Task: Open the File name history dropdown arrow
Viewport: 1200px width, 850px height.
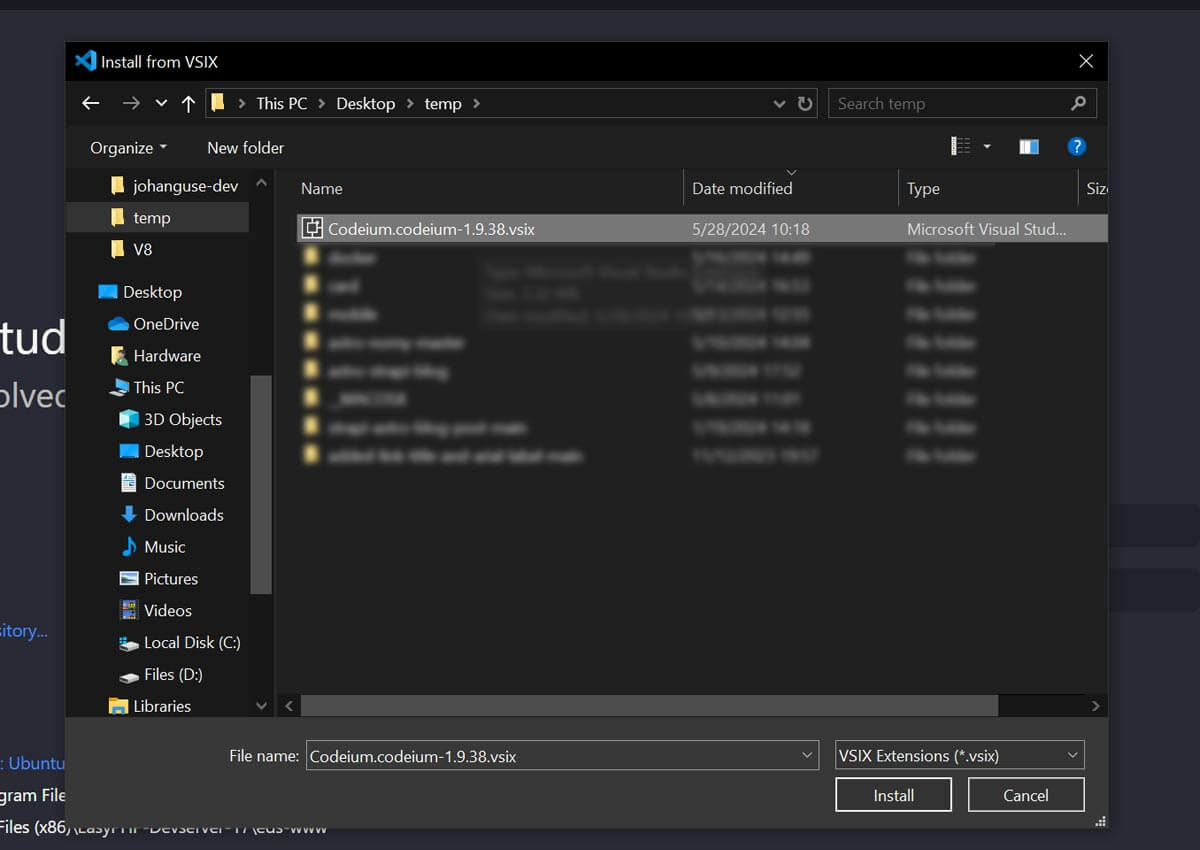Action: point(808,755)
